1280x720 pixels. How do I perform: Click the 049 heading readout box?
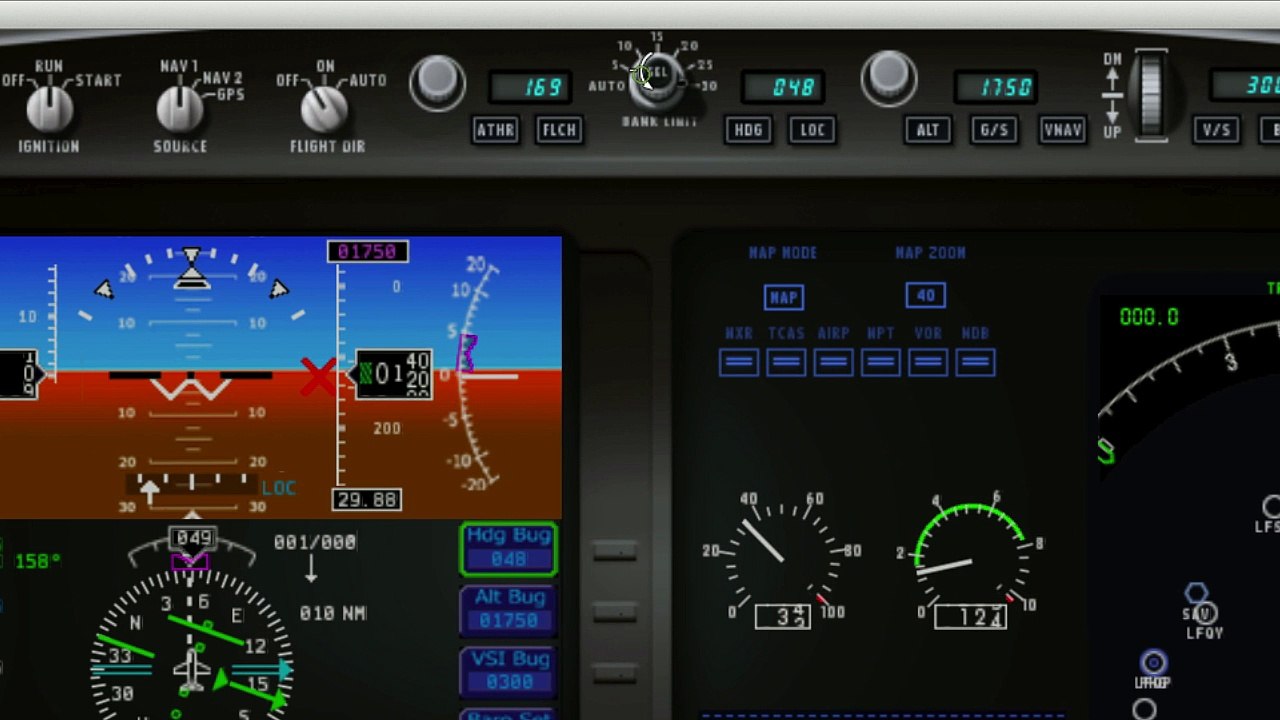coord(192,539)
